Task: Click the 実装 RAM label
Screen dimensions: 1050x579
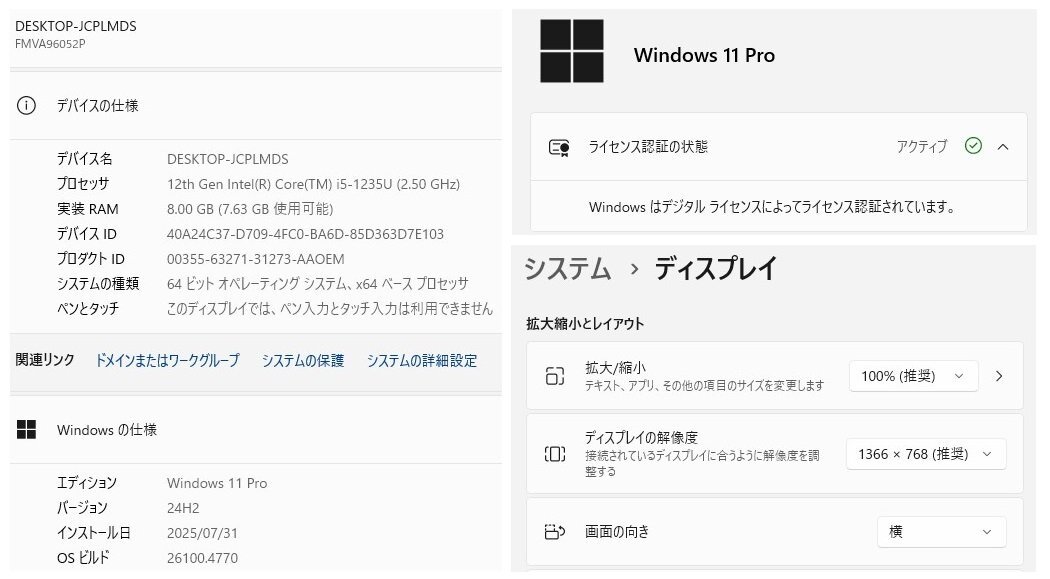Action: pyautogui.click(x=88, y=209)
